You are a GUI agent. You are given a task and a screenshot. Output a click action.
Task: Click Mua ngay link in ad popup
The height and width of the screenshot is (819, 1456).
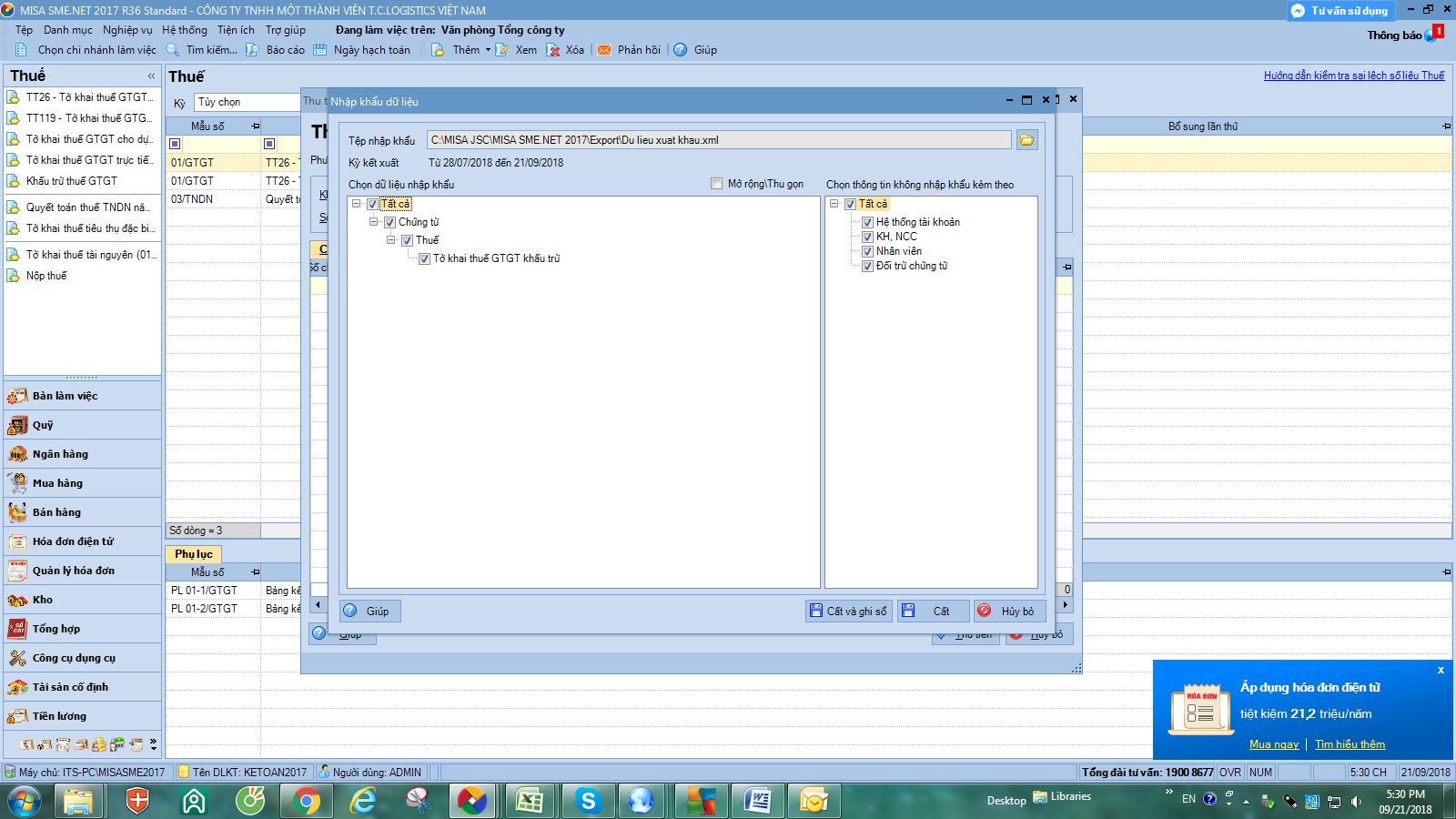1274,744
